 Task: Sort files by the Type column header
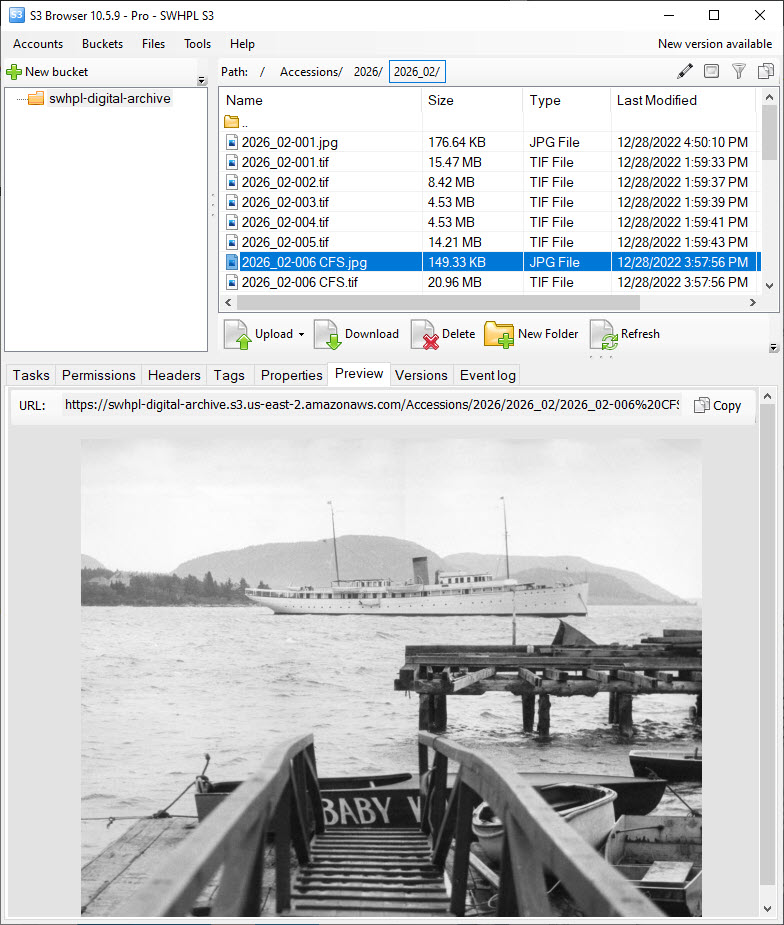click(567, 100)
